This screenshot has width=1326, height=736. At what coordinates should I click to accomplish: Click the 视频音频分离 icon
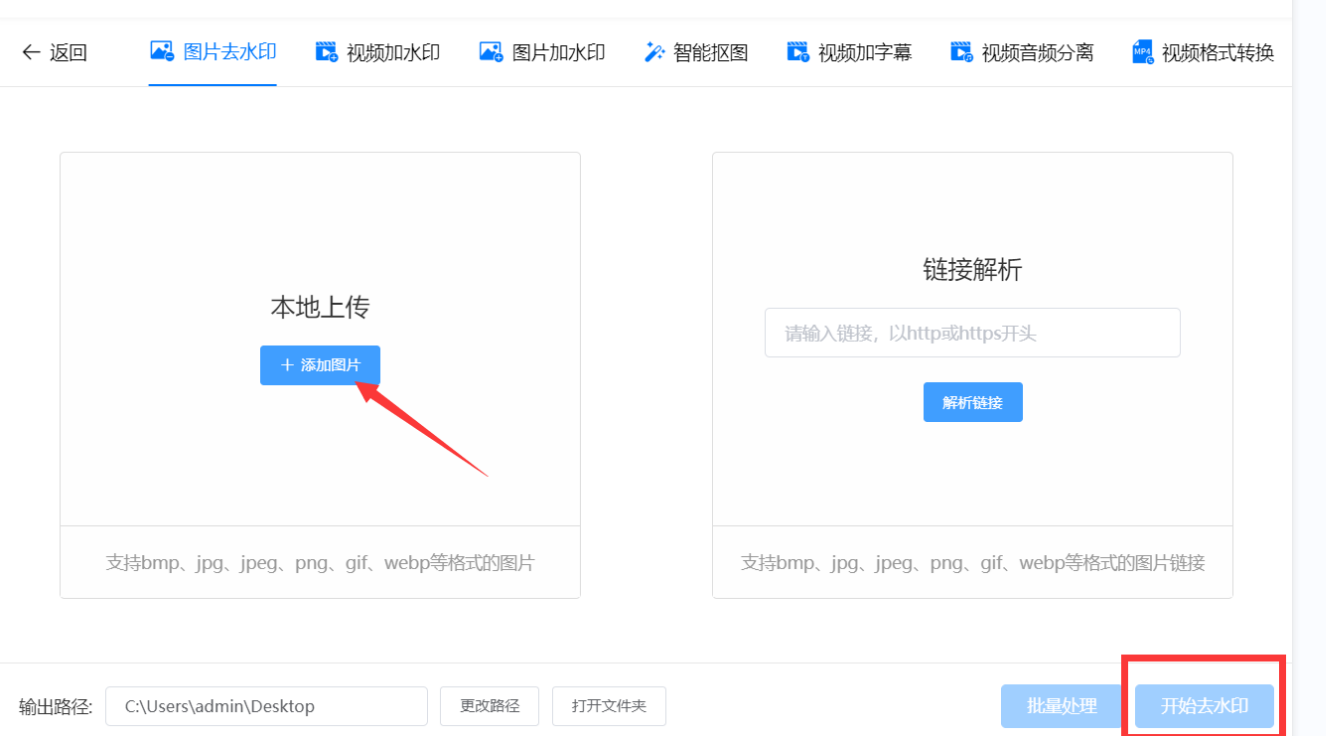pos(962,52)
